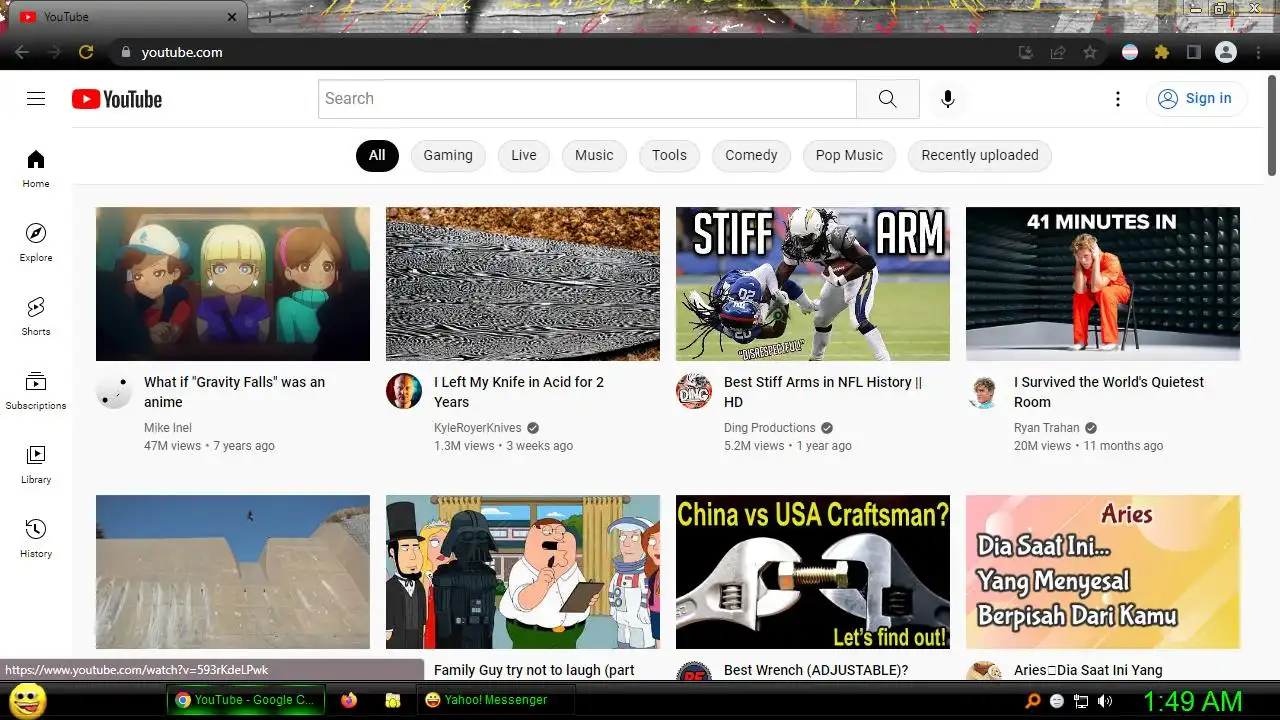1280x720 pixels.
Task: Open the knife in acid video thumbnail
Action: pyautogui.click(x=523, y=284)
